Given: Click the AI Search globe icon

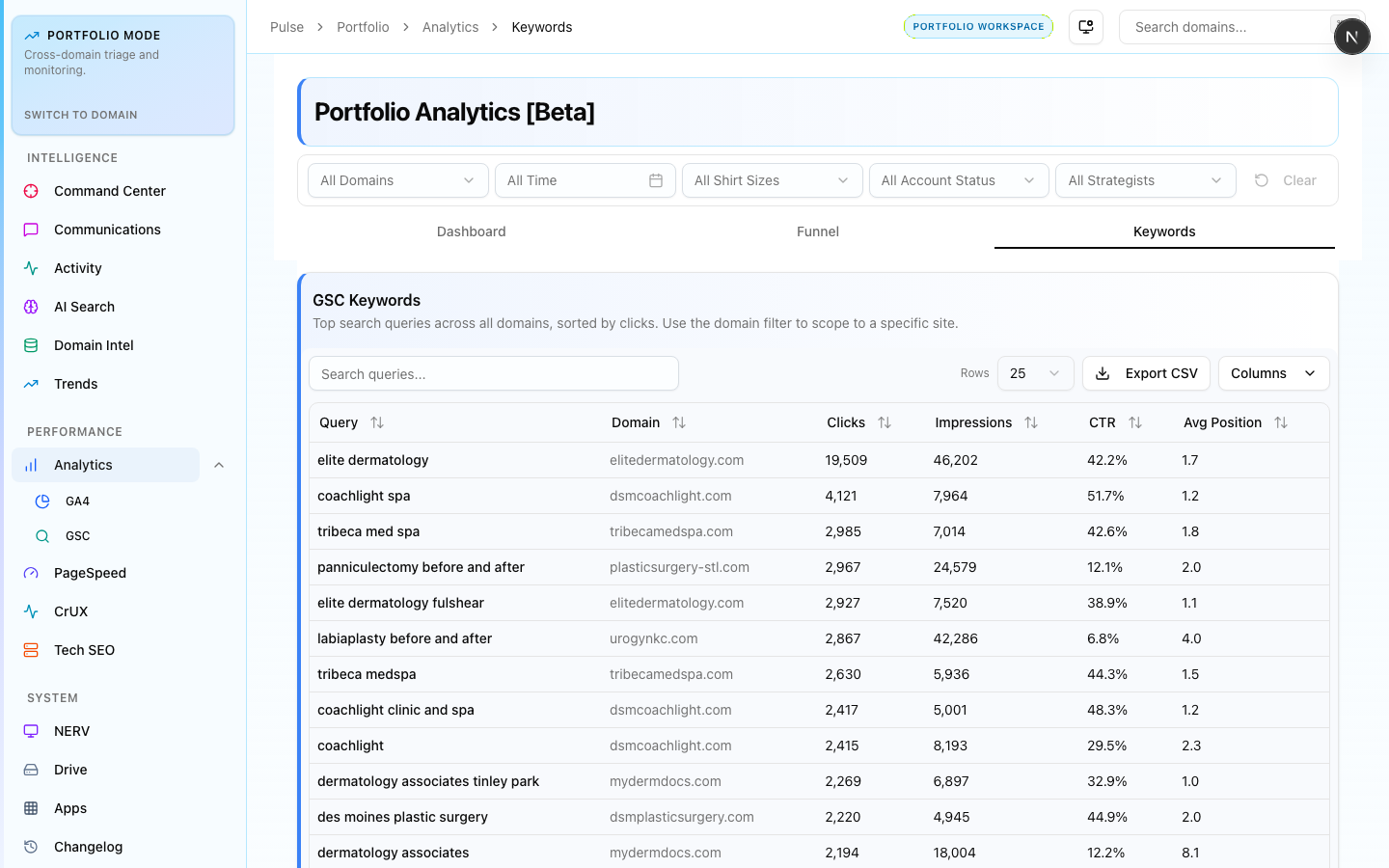Looking at the screenshot, I should click(31, 307).
